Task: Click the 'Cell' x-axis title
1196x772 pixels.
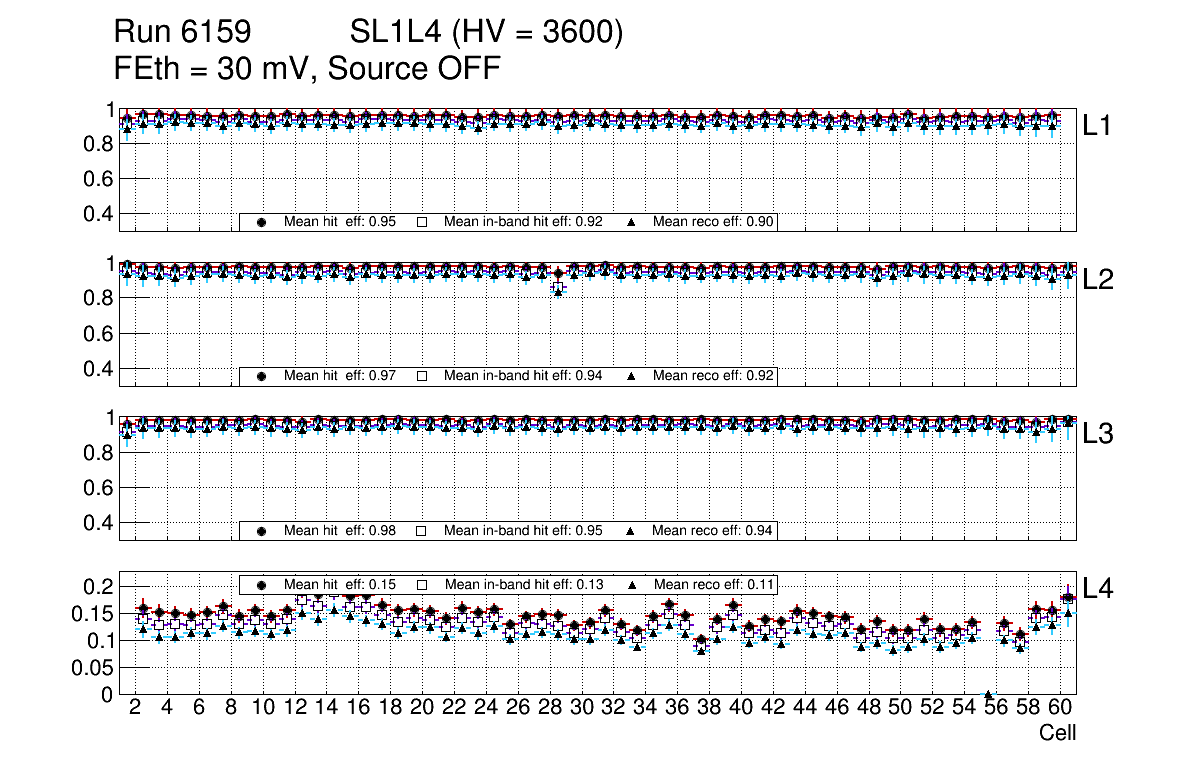Action: point(1057,733)
